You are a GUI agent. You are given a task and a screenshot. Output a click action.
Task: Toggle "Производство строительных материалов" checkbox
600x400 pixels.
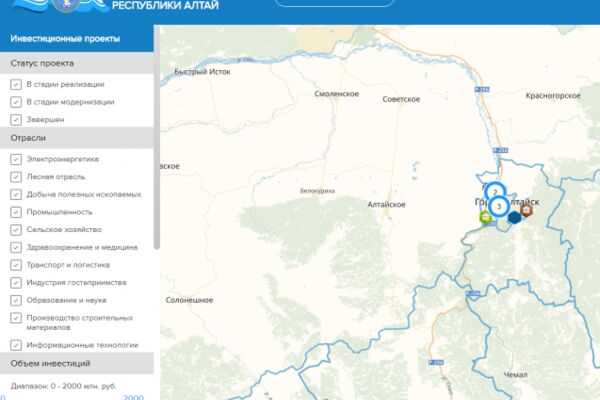click(x=16, y=318)
